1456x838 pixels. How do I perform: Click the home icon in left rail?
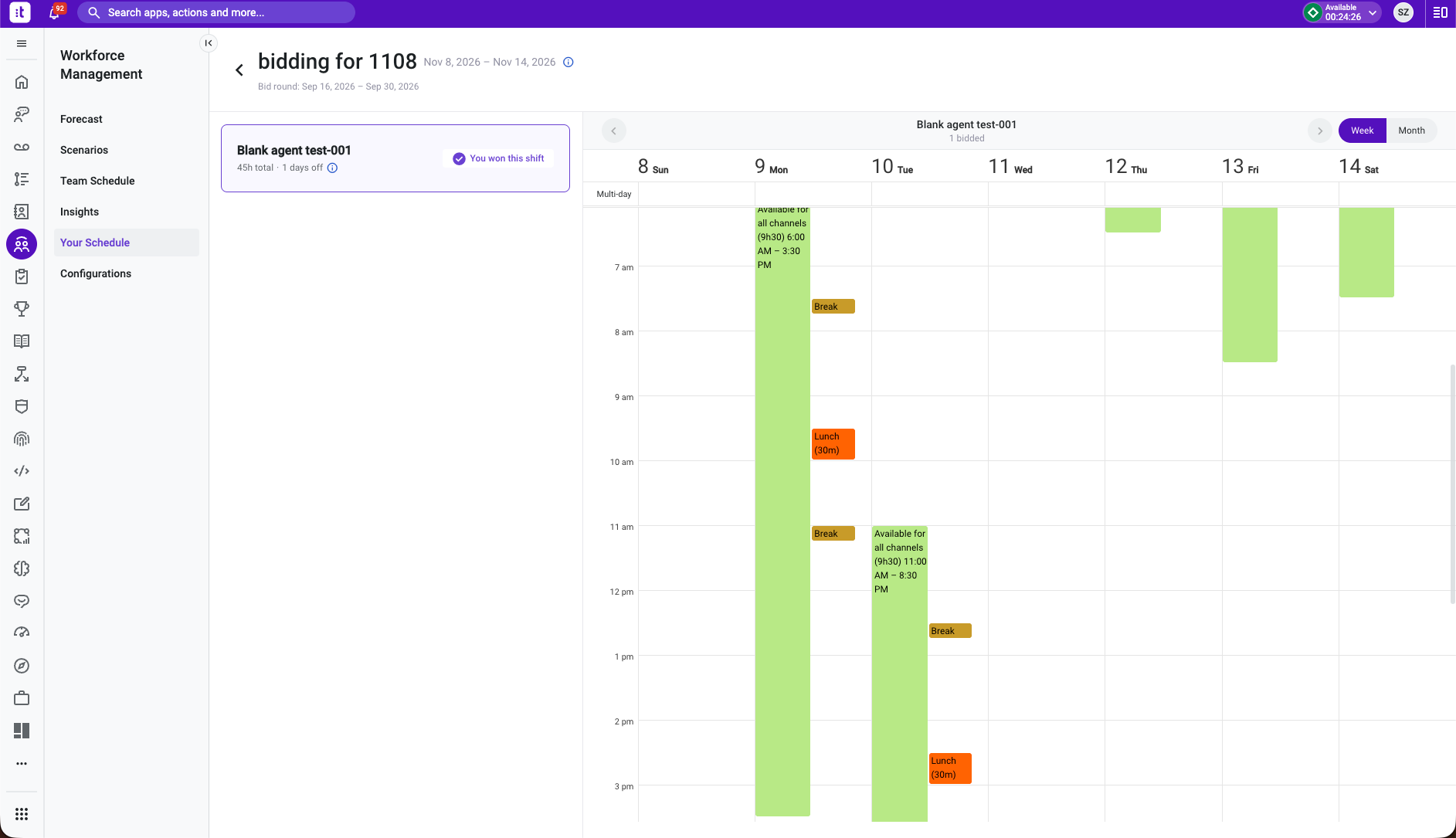click(22, 82)
